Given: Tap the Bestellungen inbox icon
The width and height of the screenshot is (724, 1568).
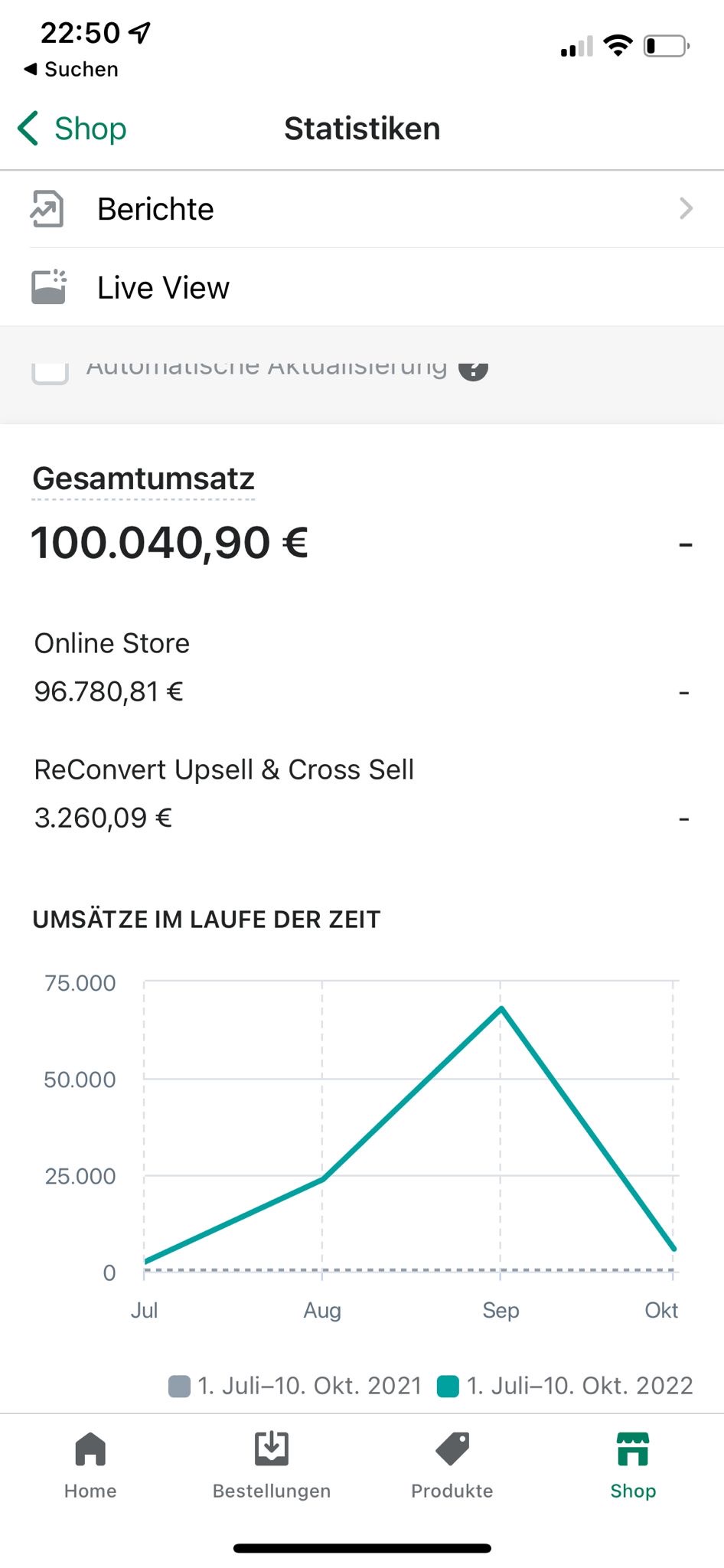Looking at the screenshot, I should (x=272, y=1449).
